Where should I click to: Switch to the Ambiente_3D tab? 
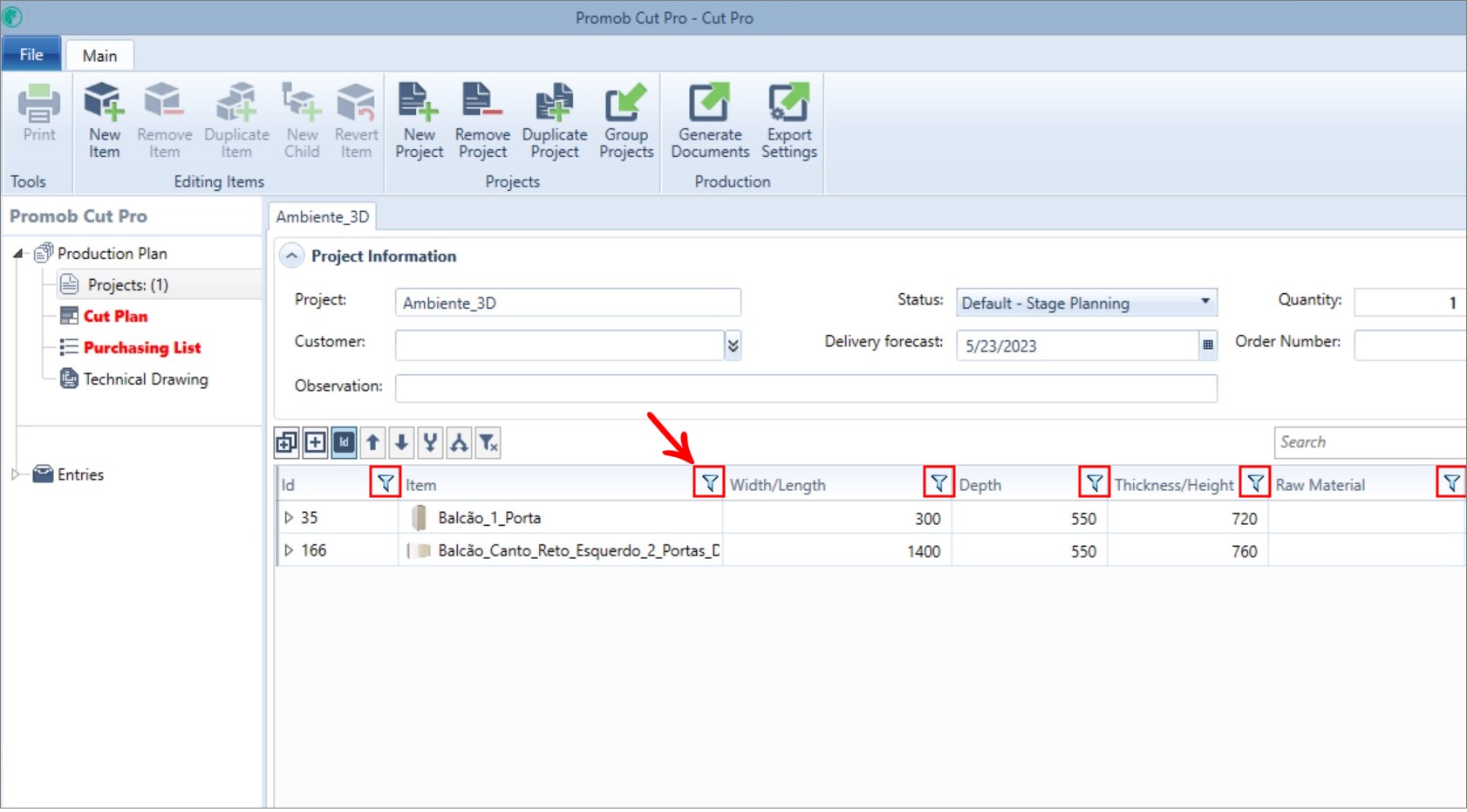(323, 217)
